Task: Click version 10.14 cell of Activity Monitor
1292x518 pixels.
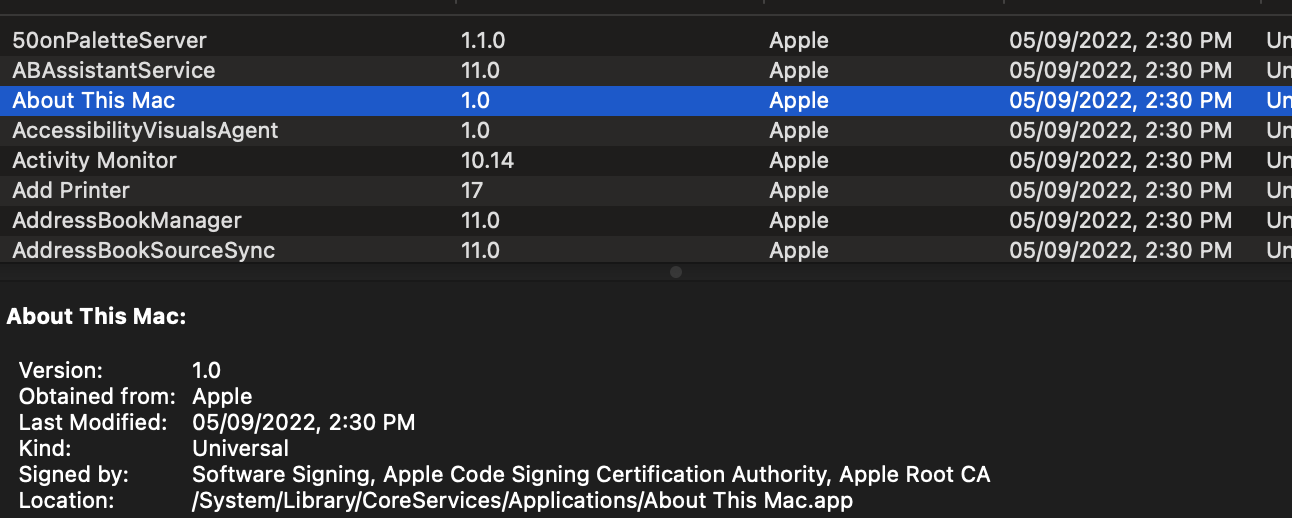Action: pos(487,161)
